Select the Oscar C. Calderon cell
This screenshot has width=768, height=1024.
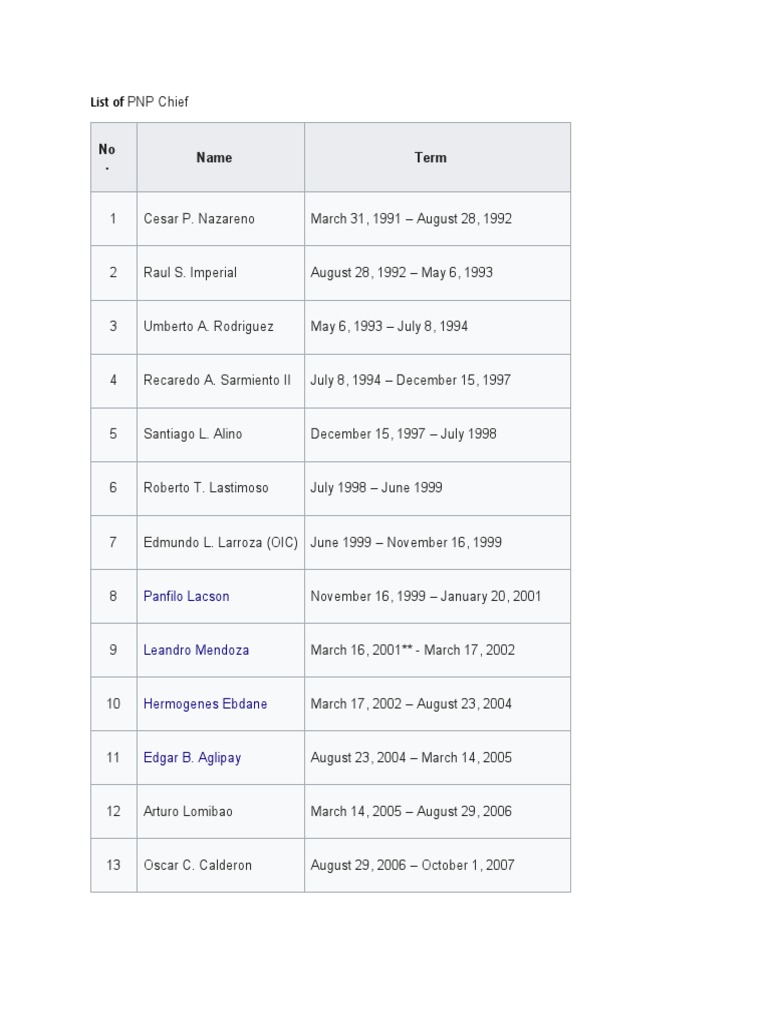[198, 865]
